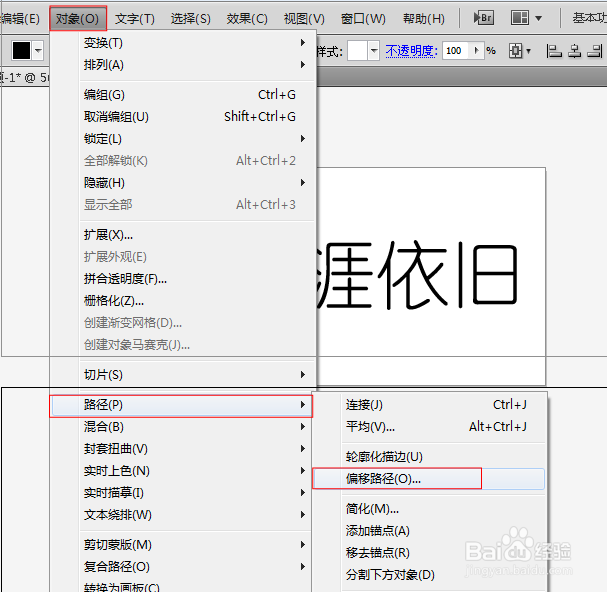Open the 视图(V) menu

pos(304,18)
